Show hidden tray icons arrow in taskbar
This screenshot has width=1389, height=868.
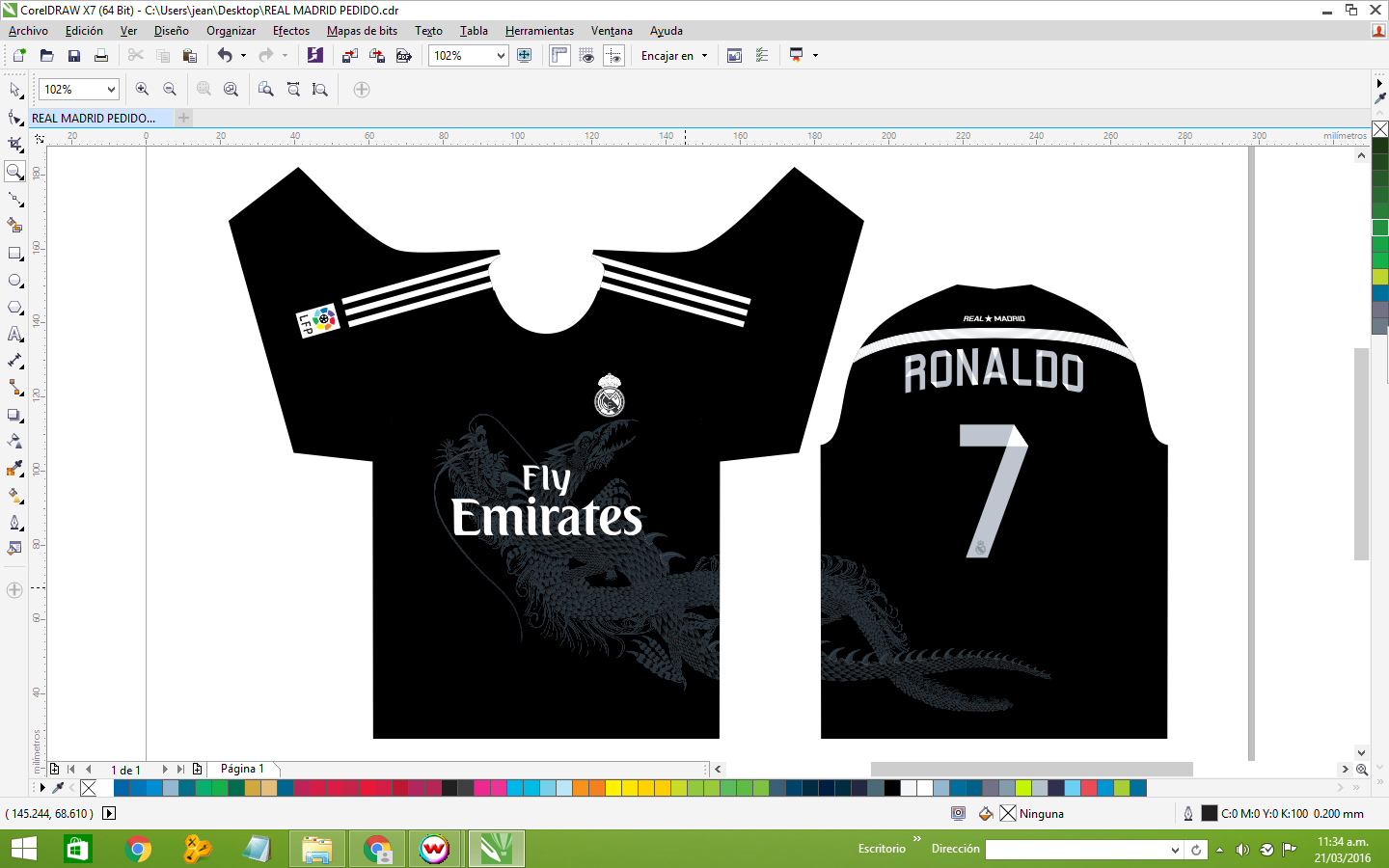click(1219, 850)
